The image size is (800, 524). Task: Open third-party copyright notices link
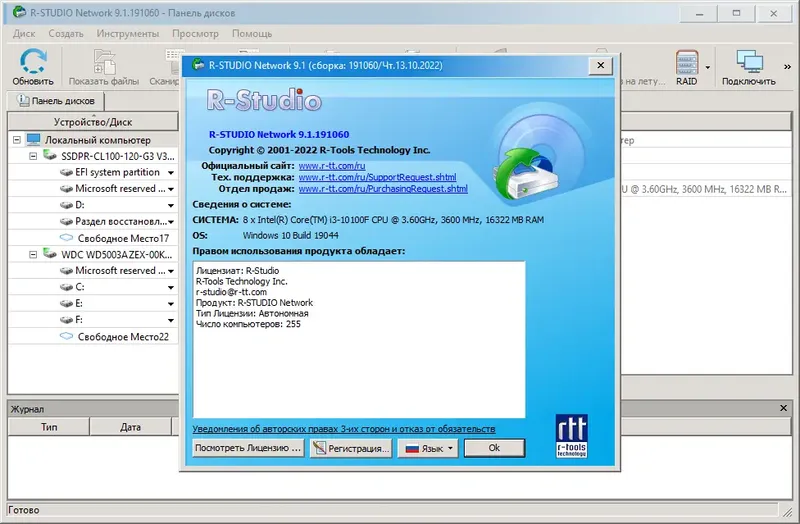click(344, 429)
